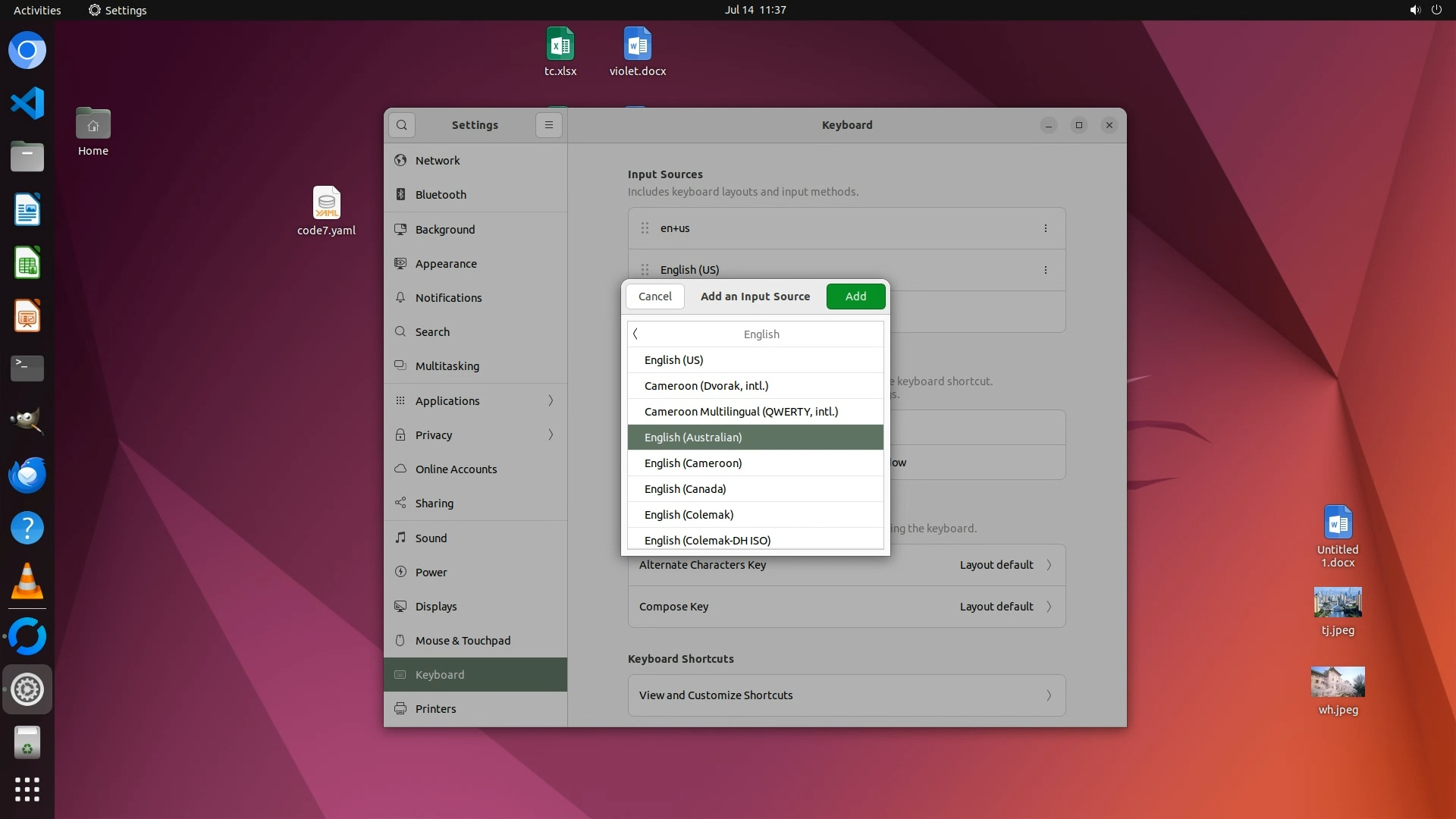Expand the Applications settings category
This screenshot has height=819, width=1456.
(x=475, y=401)
